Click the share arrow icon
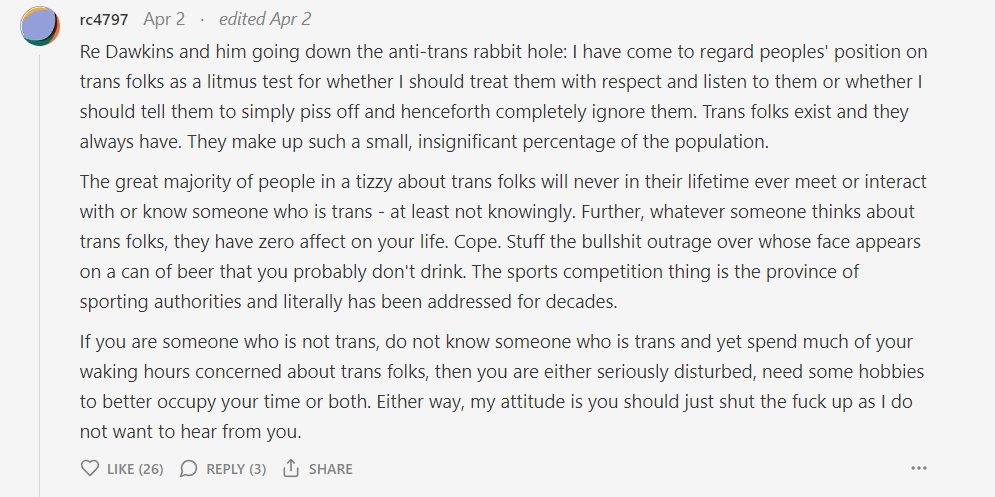 coord(291,468)
